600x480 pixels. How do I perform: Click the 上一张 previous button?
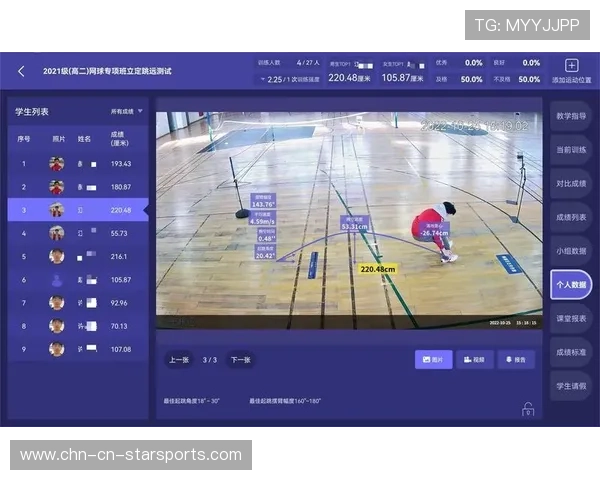178,359
